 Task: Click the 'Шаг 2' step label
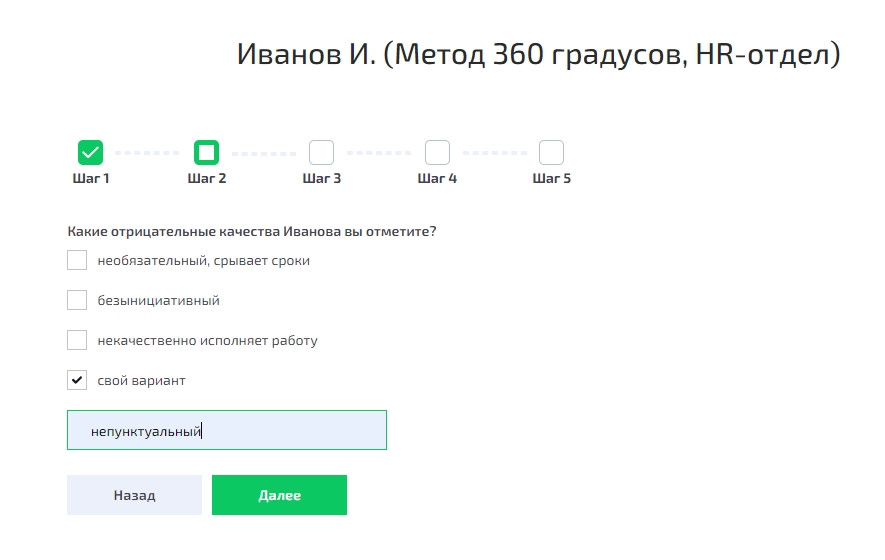coord(207,179)
